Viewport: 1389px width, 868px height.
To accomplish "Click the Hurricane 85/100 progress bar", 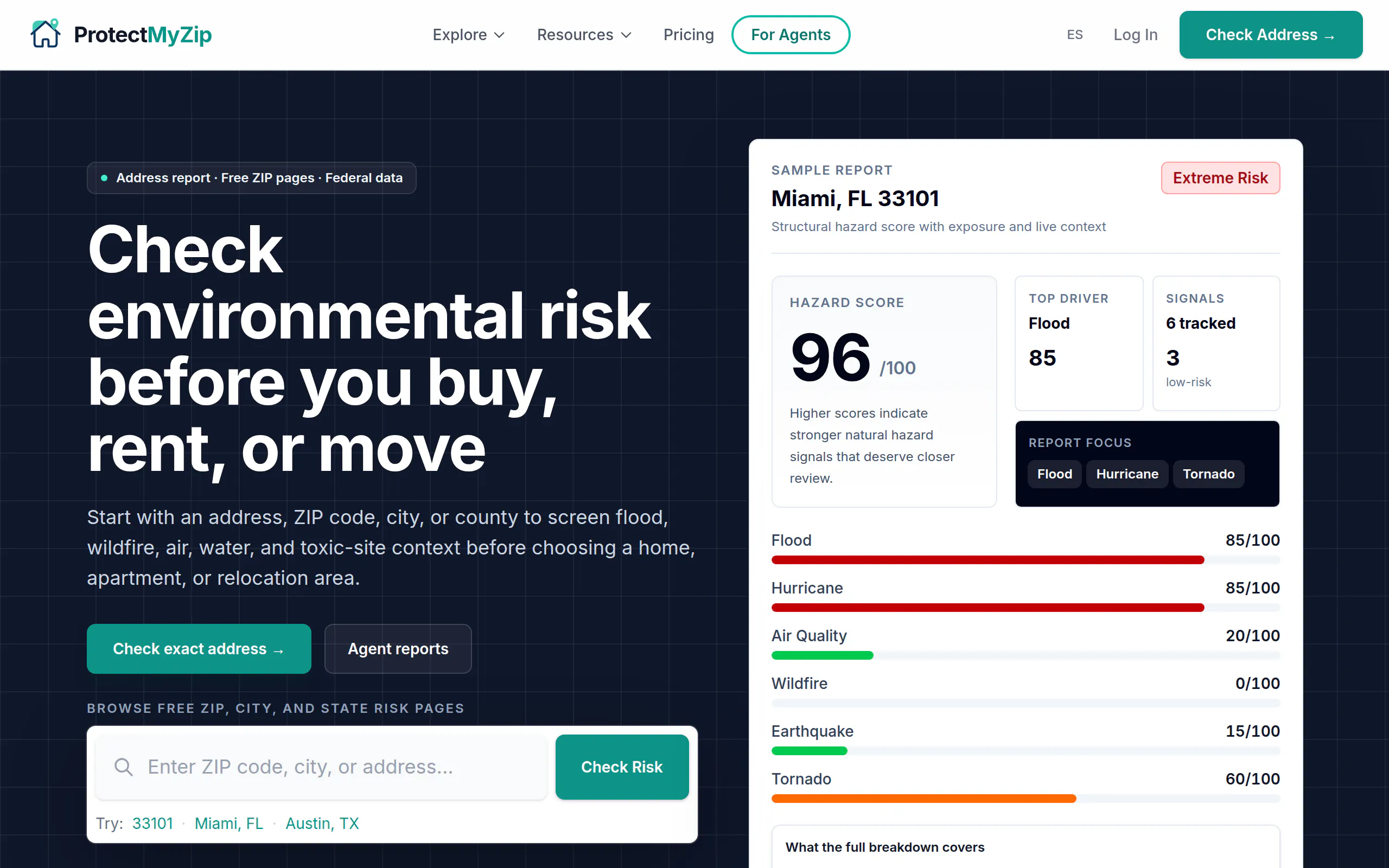I will [1025, 608].
